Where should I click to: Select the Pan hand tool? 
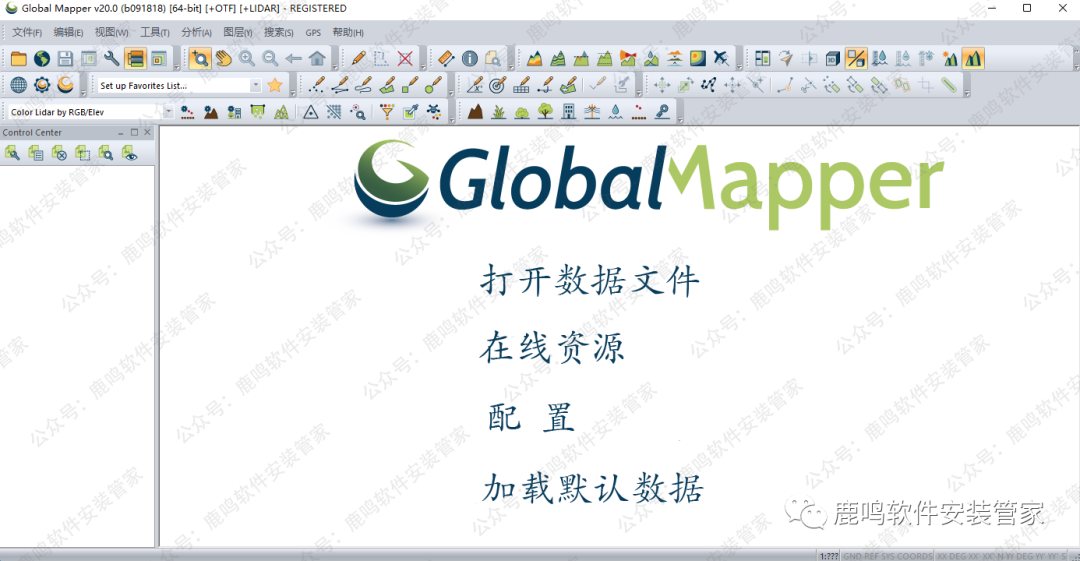223,59
